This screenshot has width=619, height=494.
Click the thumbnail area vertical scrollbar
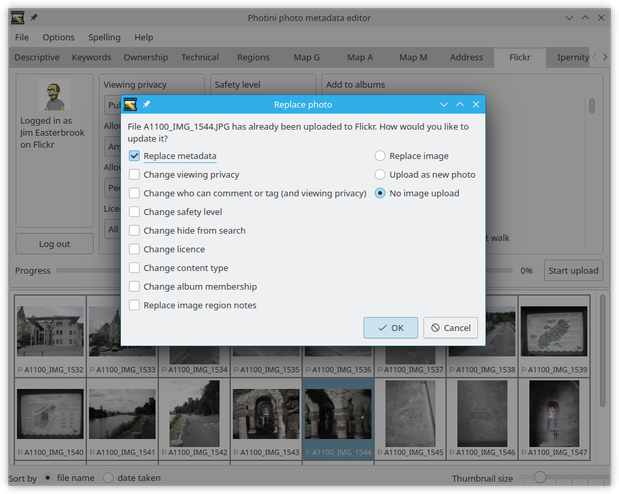602,351
